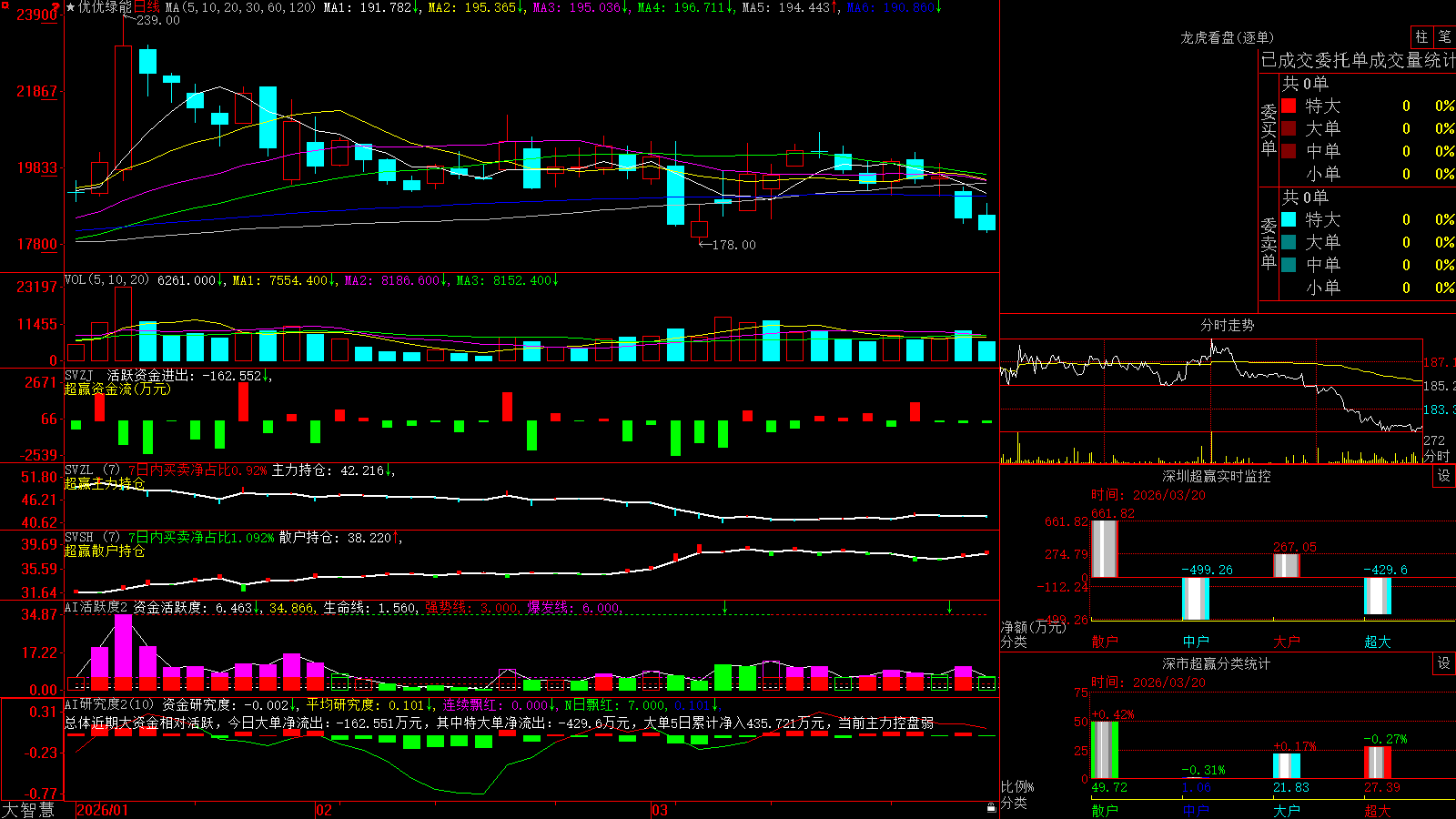Click the 深市超赢分类统计 panel title
1456x819 pixels.
tap(1217, 663)
